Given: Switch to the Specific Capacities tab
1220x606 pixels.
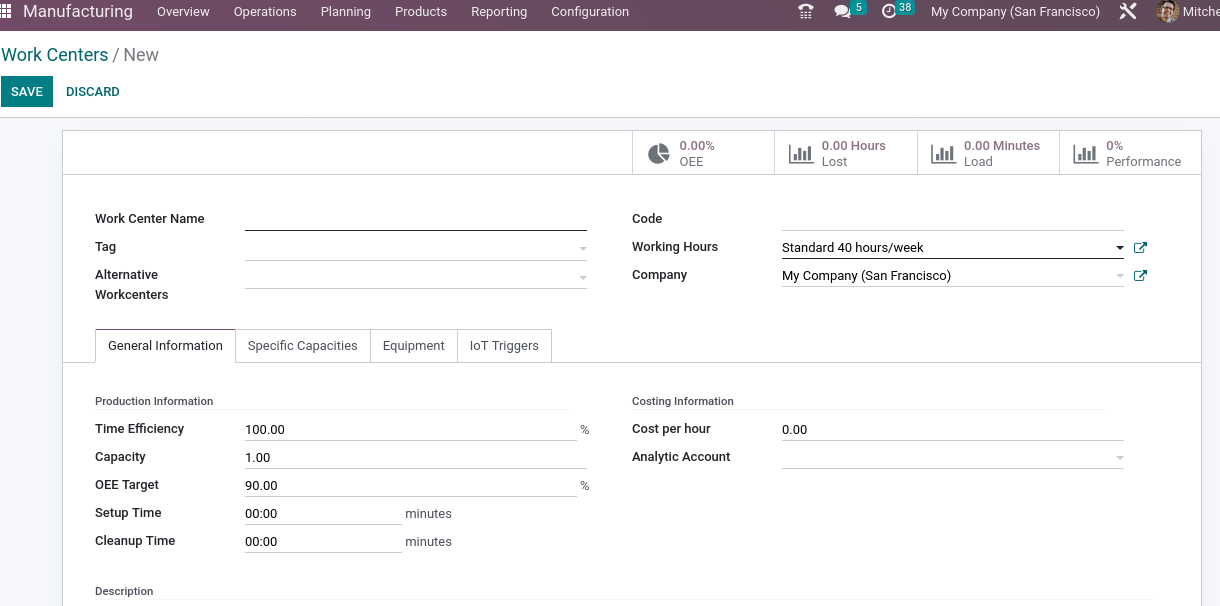Looking at the screenshot, I should [303, 346].
